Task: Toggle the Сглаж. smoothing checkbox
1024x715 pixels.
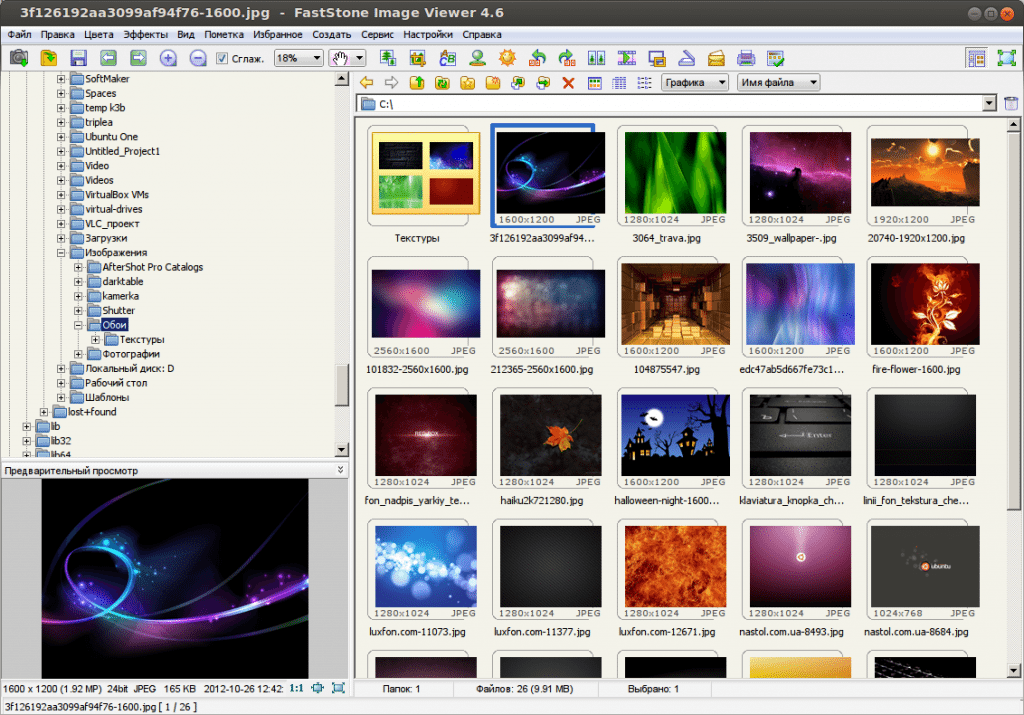Action: point(222,59)
